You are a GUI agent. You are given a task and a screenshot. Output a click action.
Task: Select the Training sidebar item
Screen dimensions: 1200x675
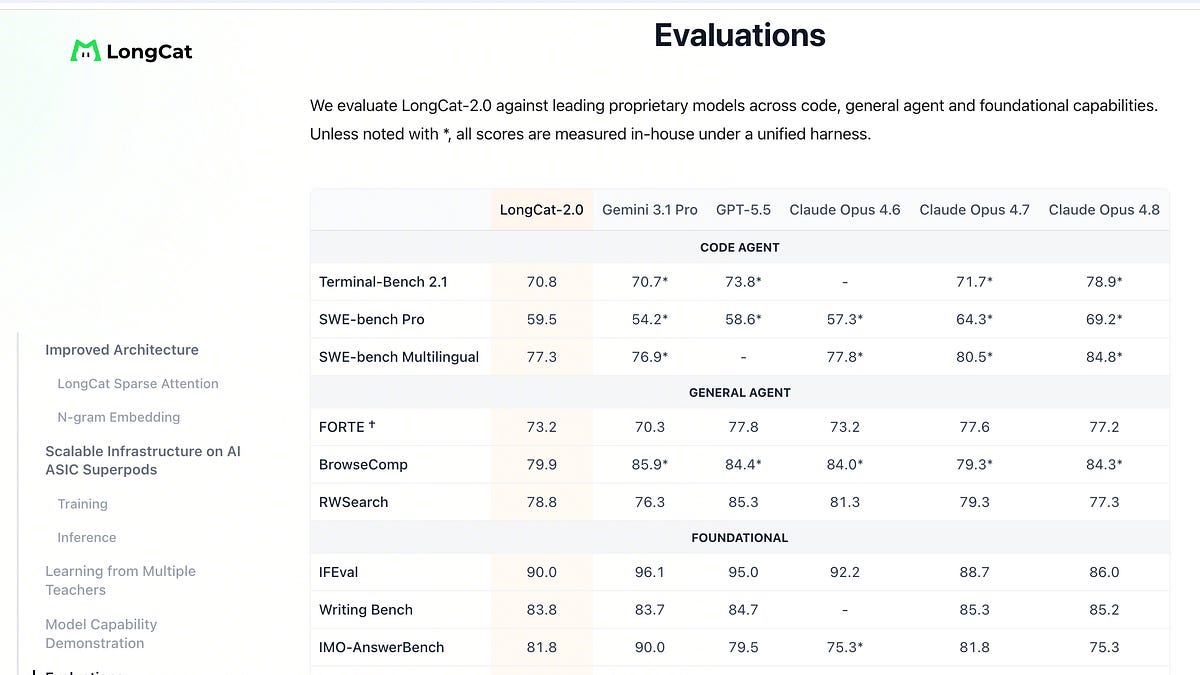[x=82, y=504]
